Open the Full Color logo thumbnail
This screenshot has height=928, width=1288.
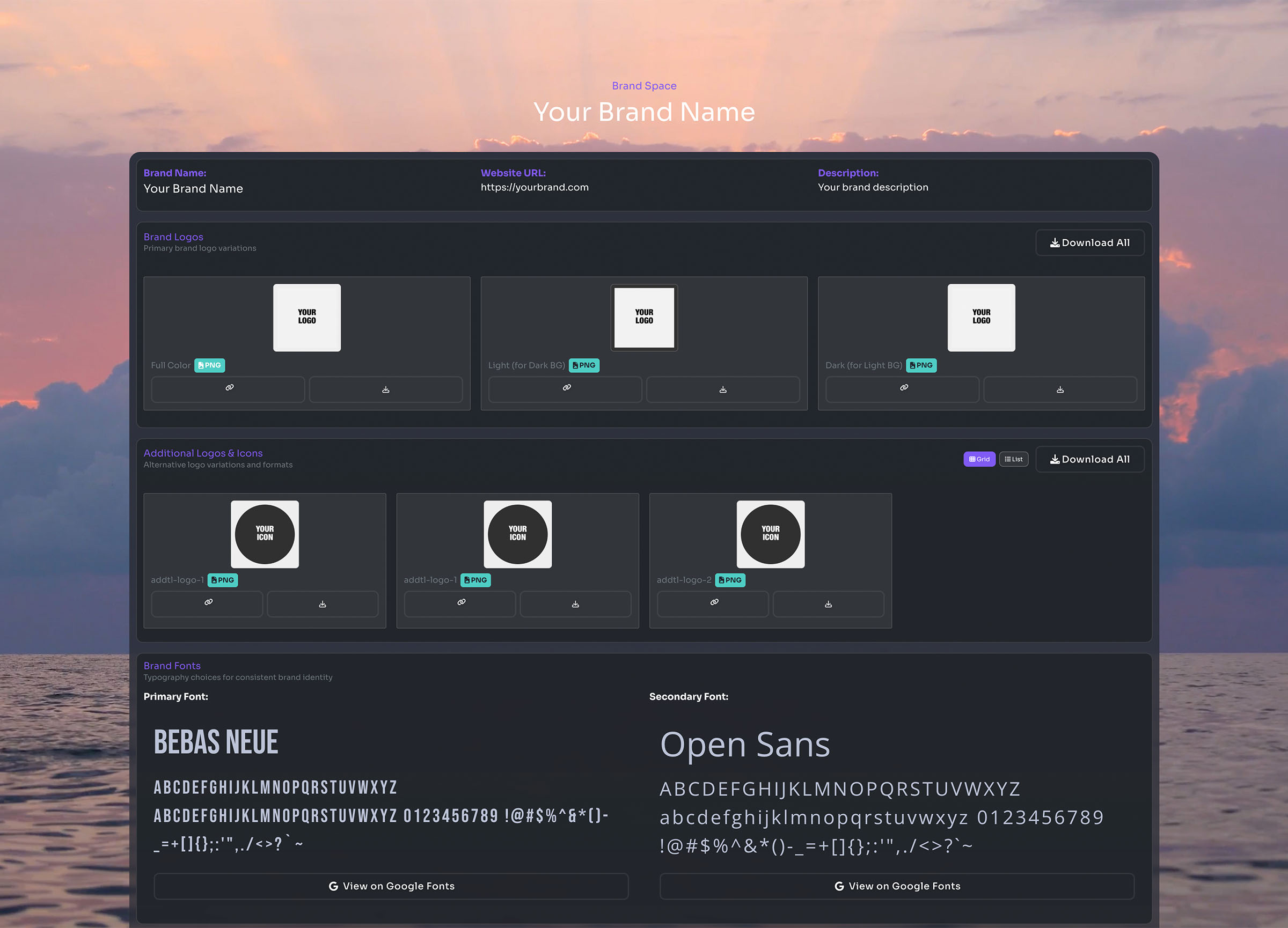pos(306,317)
